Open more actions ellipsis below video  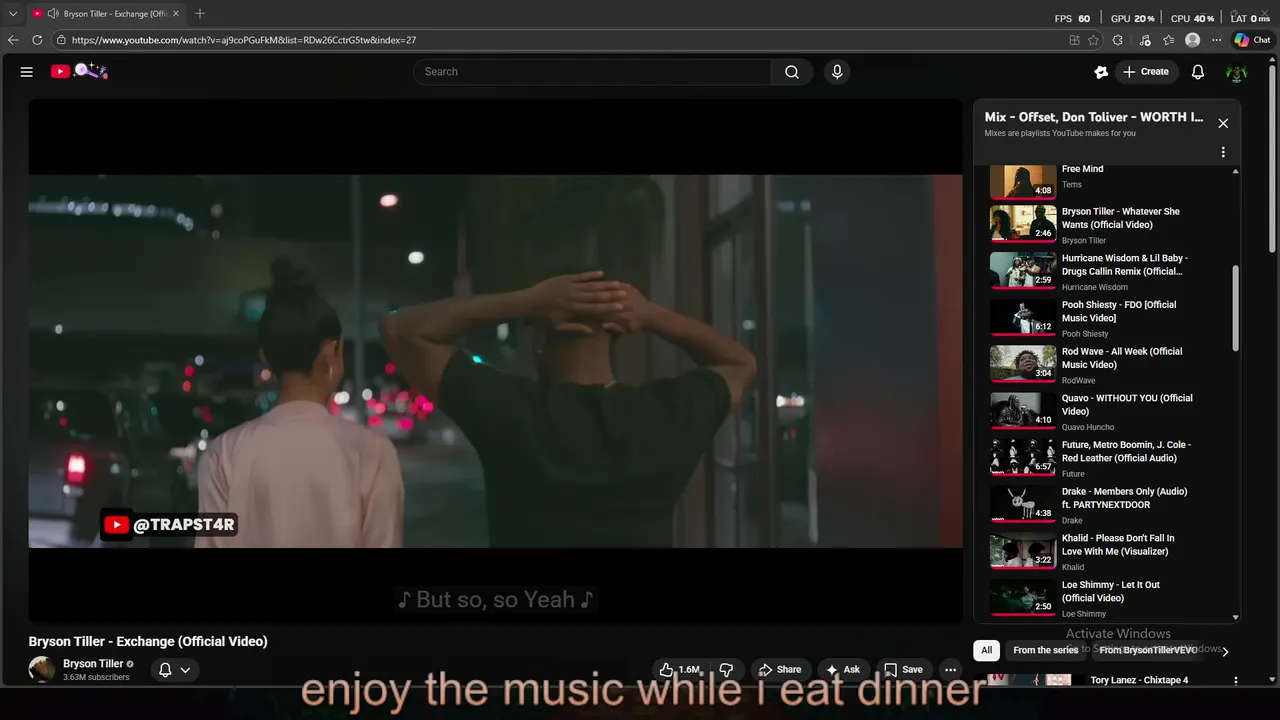click(x=951, y=670)
